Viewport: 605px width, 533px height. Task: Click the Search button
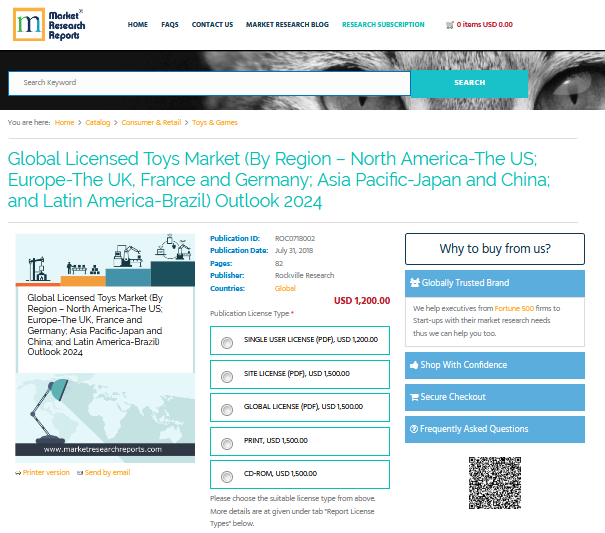coord(470,84)
